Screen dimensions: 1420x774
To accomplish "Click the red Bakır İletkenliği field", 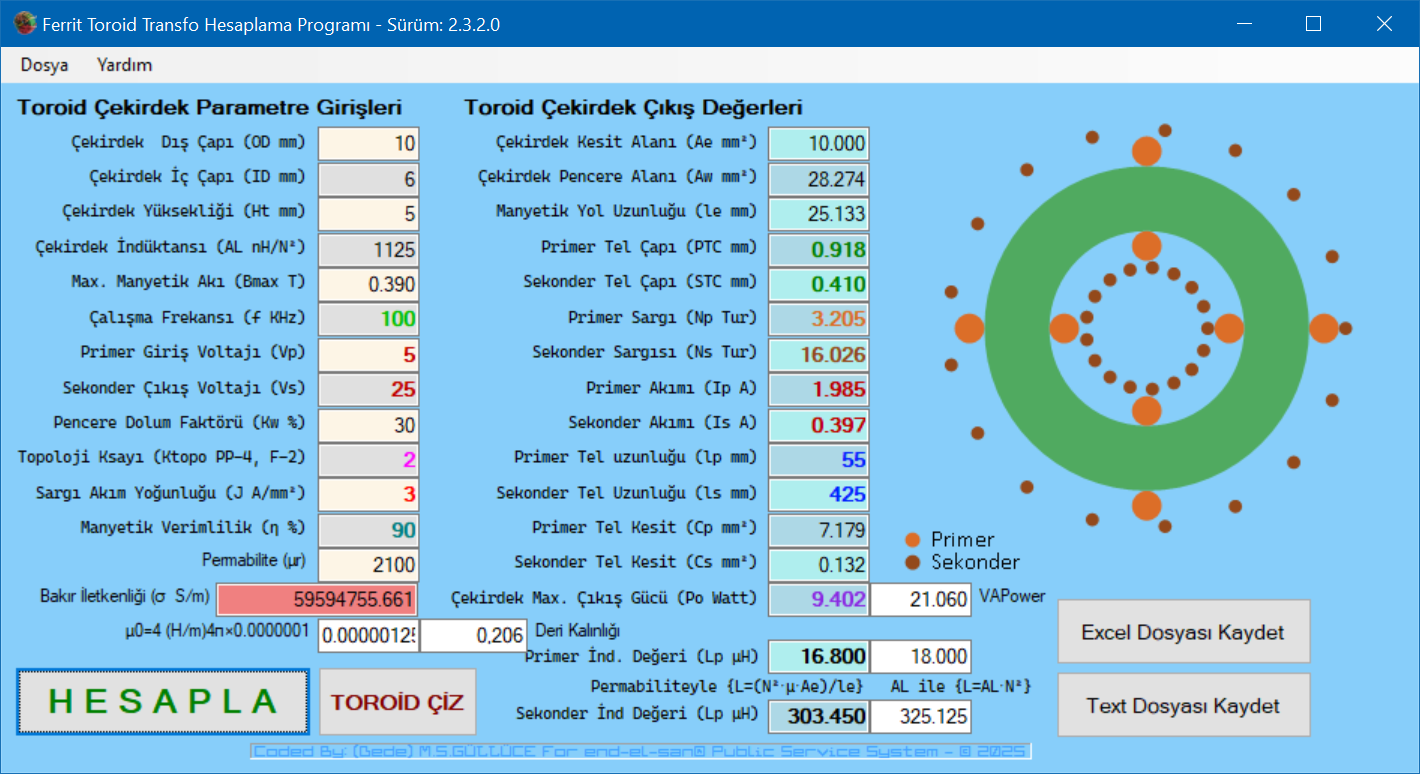I will click(317, 600).
